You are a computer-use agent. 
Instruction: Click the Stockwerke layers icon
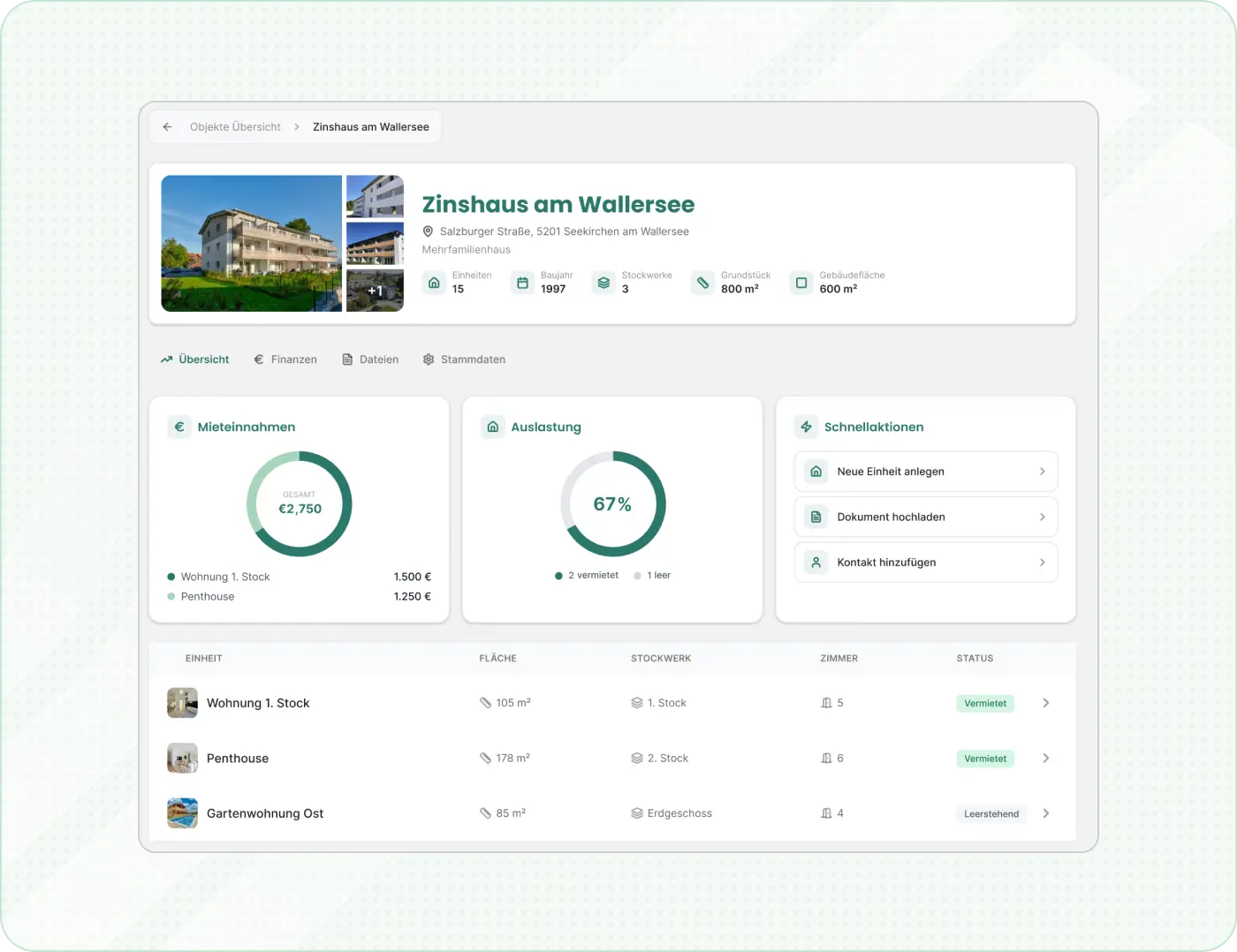[x=603, y=283]
